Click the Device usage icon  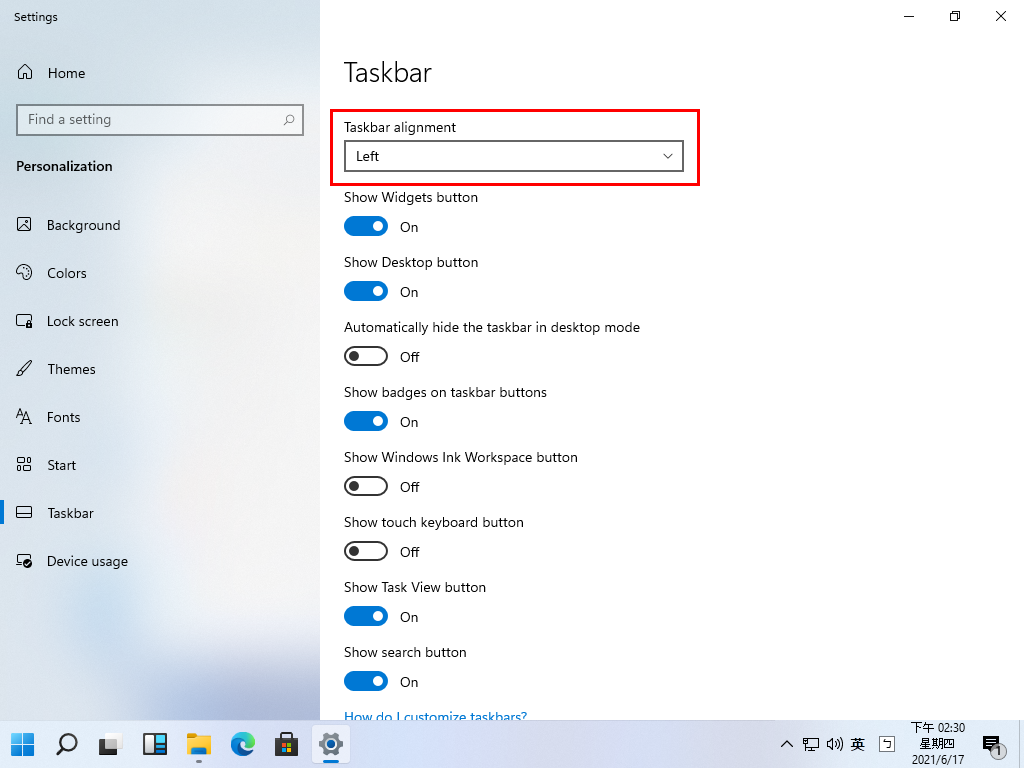[24, 560]
